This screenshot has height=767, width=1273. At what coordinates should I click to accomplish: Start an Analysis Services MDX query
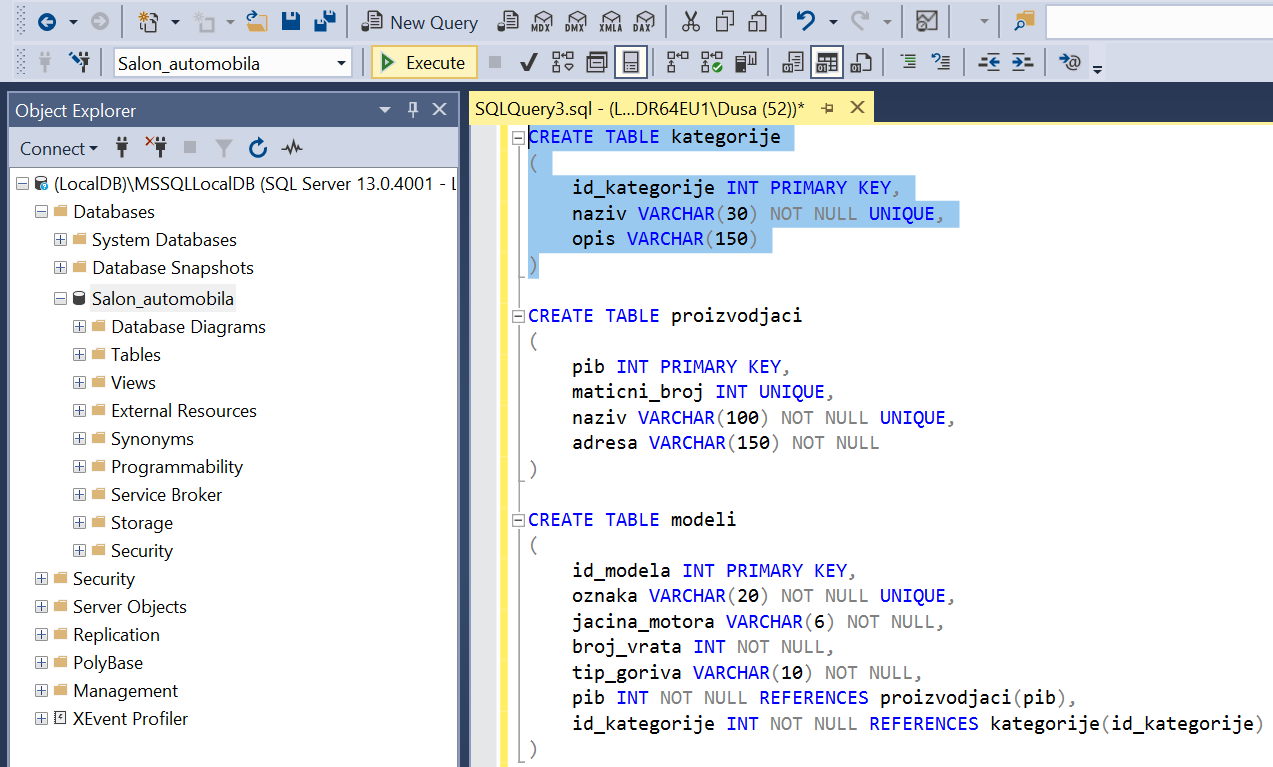[542, 21]
